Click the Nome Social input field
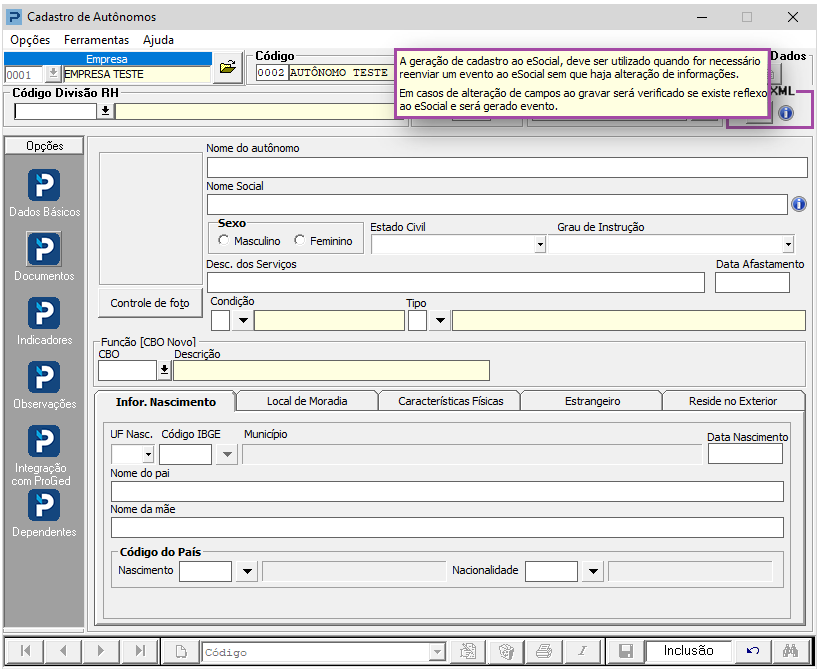Image resolution: width=821 pixels, height=669 pixels. (x=497, y=205)
